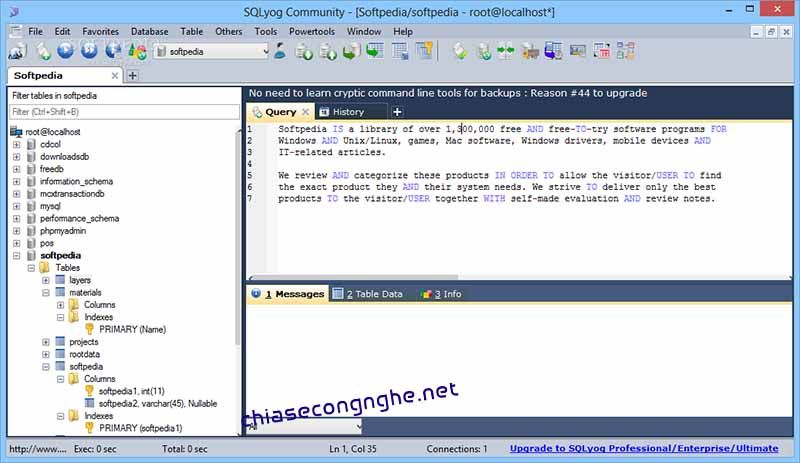Collapse the materials table node

46,292
